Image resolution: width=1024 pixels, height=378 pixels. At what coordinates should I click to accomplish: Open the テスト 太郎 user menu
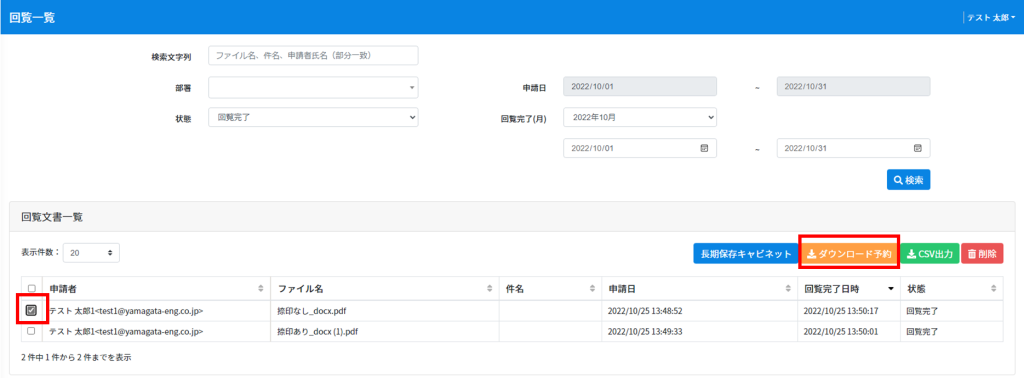[991, 18]
